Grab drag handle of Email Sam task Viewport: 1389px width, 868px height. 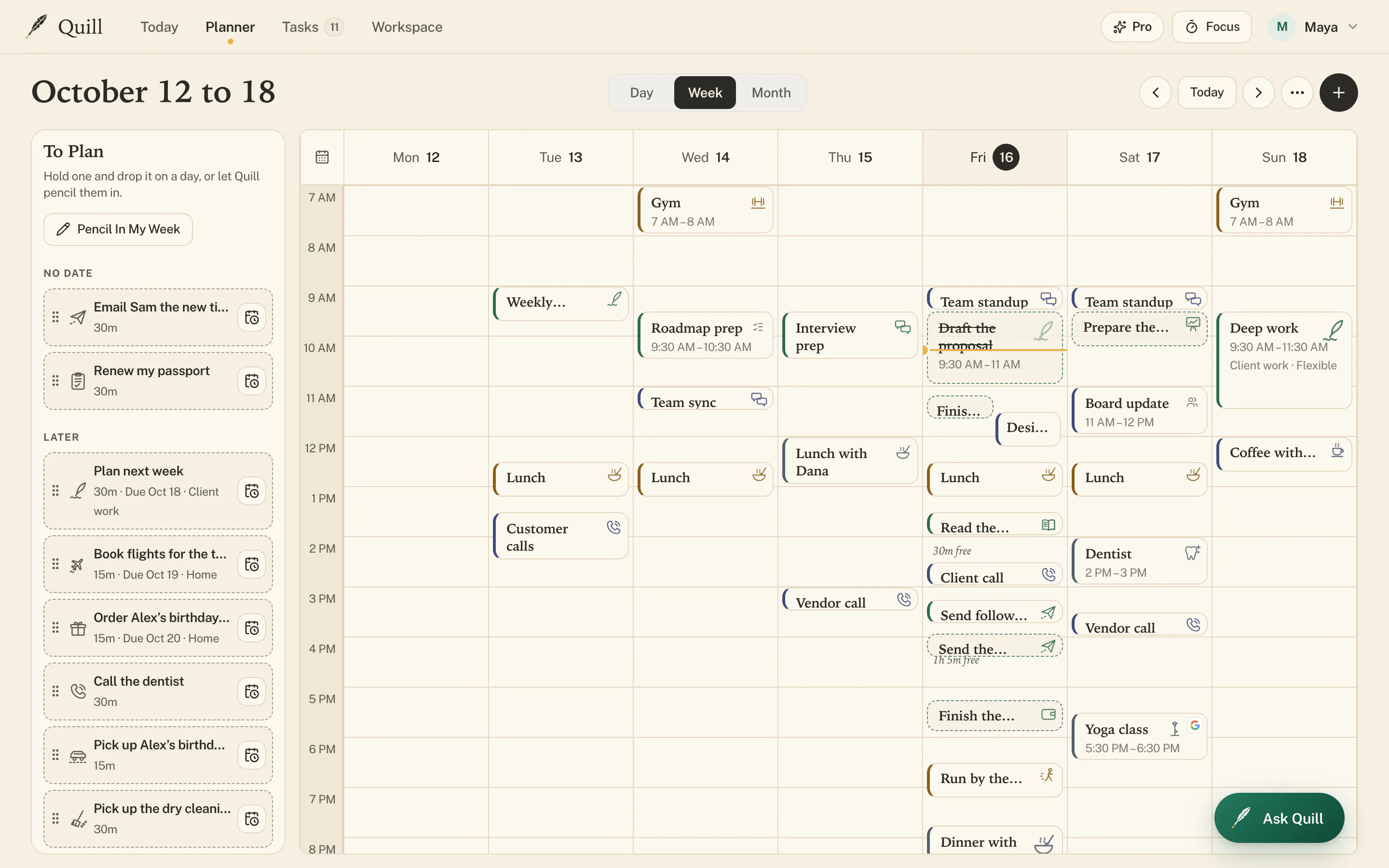tap(55, 317)
